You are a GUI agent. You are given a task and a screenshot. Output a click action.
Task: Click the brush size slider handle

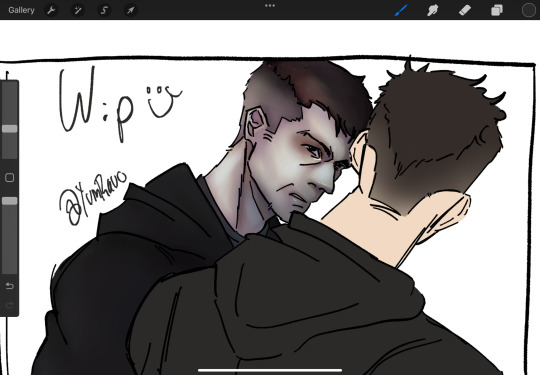pyautogui.click(x=10, y=129)
